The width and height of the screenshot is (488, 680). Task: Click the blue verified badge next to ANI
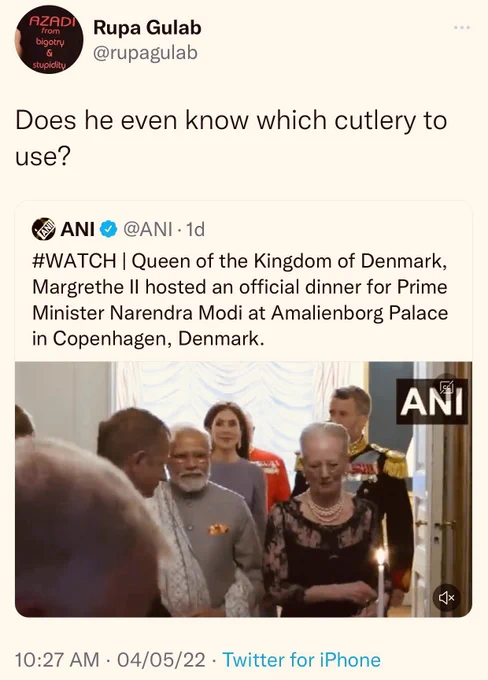pyautogui.click(x=108, y=229)
